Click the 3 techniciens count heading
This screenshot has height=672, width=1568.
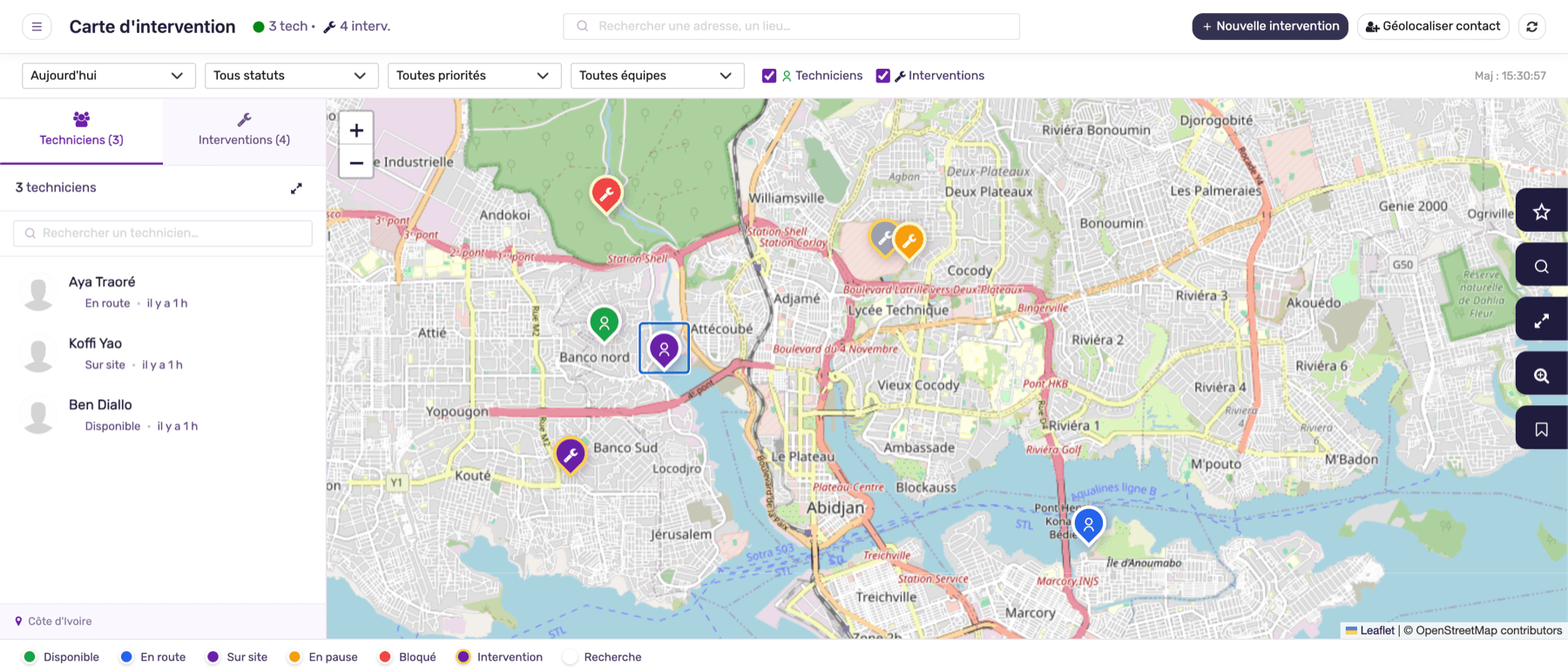pyautogui.click(x=56, y=187)
